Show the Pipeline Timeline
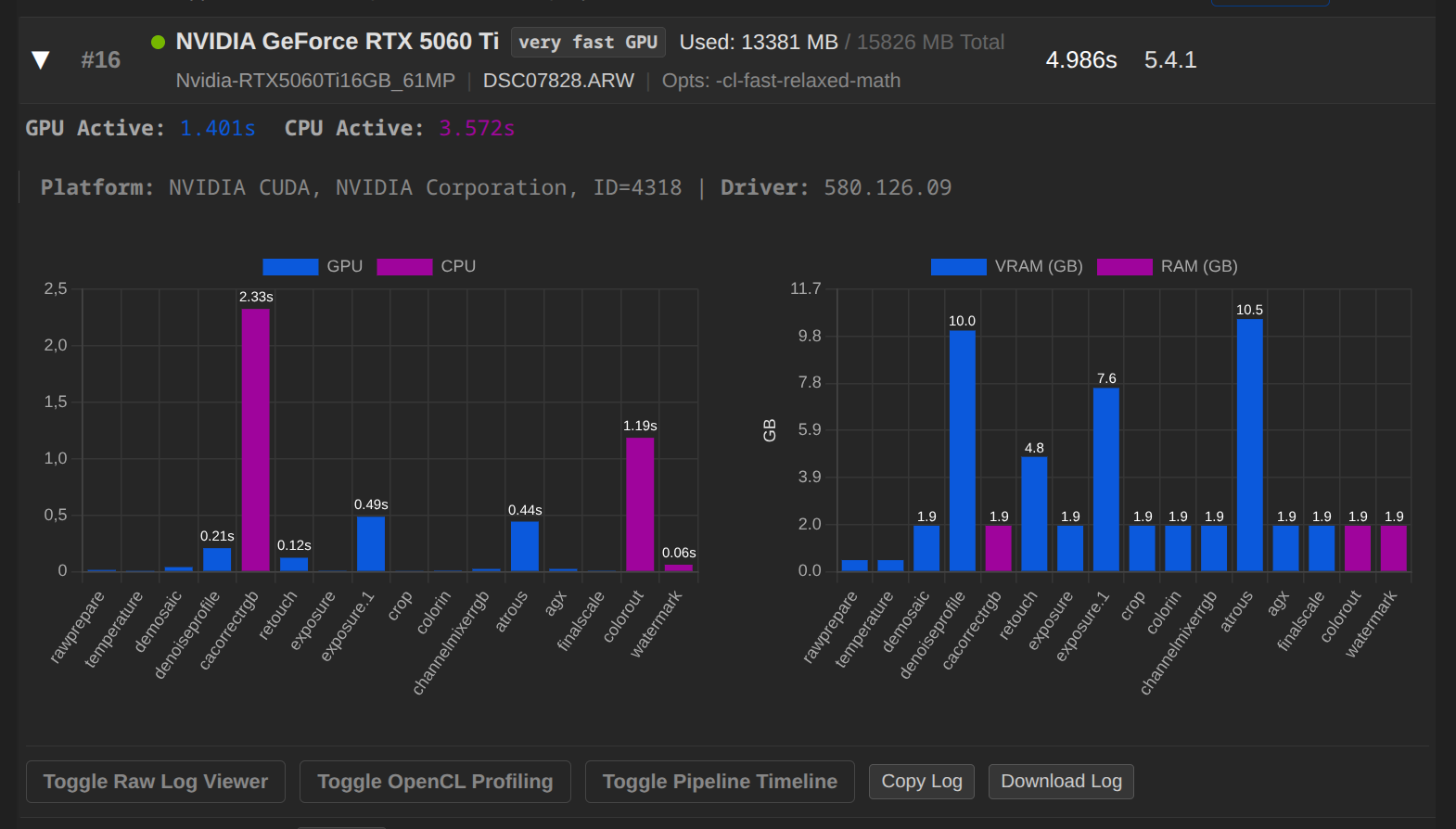 pyautogui.click(x=720, y=782)
